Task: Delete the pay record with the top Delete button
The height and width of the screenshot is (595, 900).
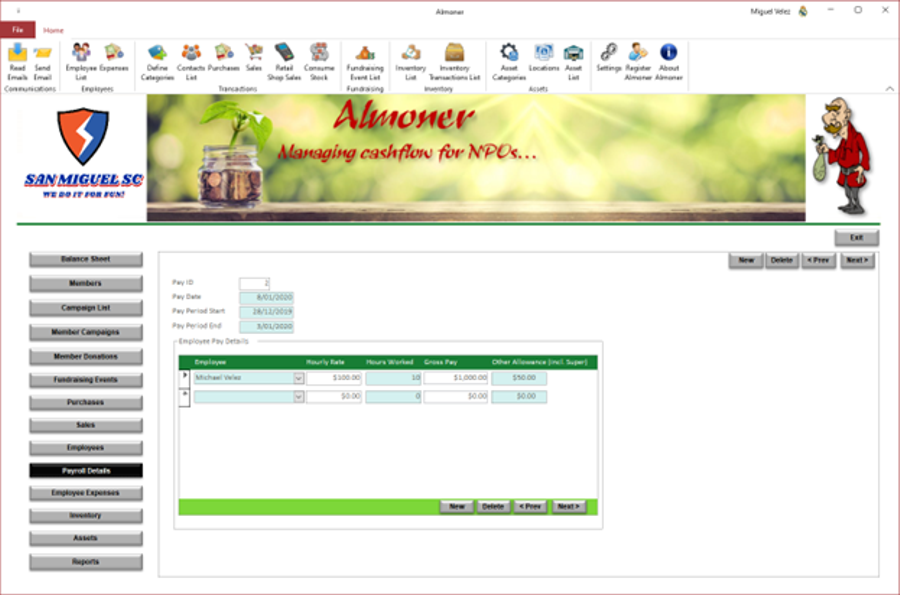Action: pyautogui.click(x=781, y=260)
